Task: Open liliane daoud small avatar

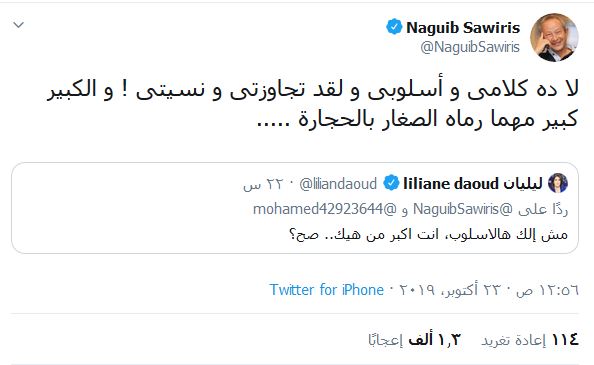Action: 558,183
